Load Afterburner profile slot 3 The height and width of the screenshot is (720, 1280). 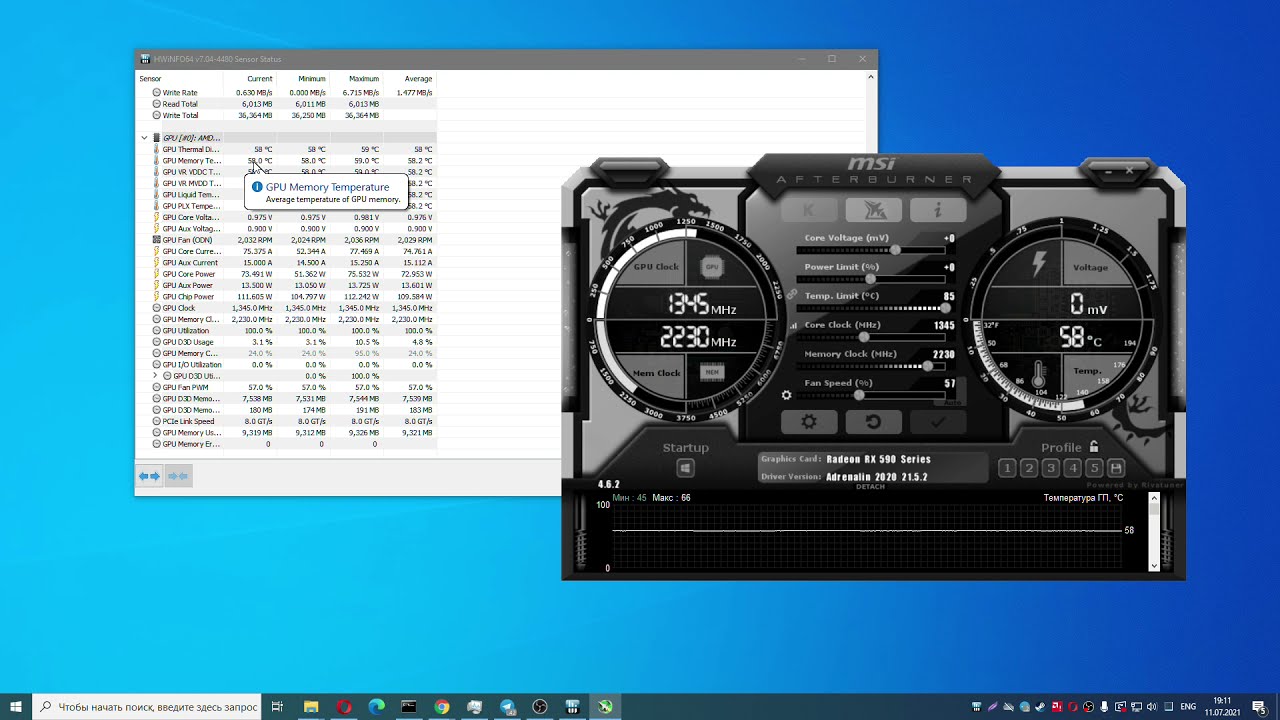[x=1051, y=468]
